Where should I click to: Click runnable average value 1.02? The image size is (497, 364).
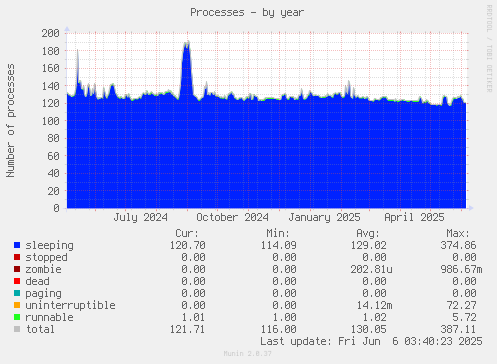(x=374, y=317)
